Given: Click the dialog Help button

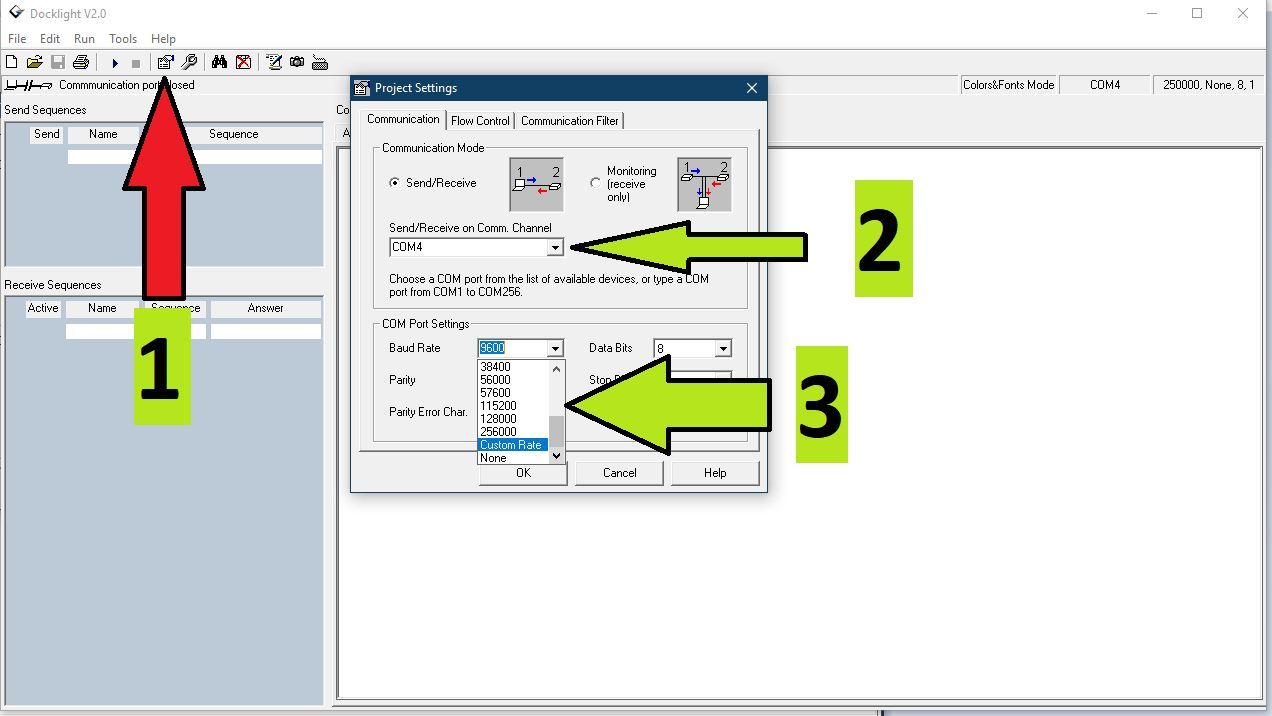Looking at the screenshot, I should tap(715, 473).
